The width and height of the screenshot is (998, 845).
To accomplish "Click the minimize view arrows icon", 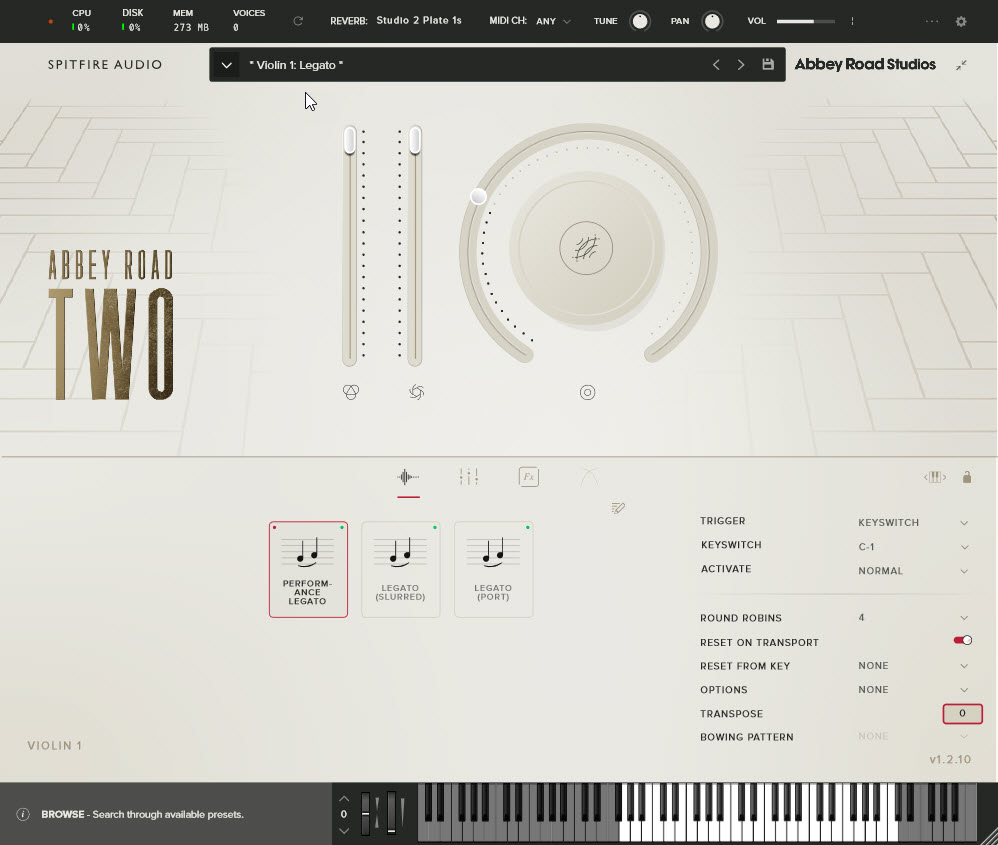I will click(x=961, y=65).
